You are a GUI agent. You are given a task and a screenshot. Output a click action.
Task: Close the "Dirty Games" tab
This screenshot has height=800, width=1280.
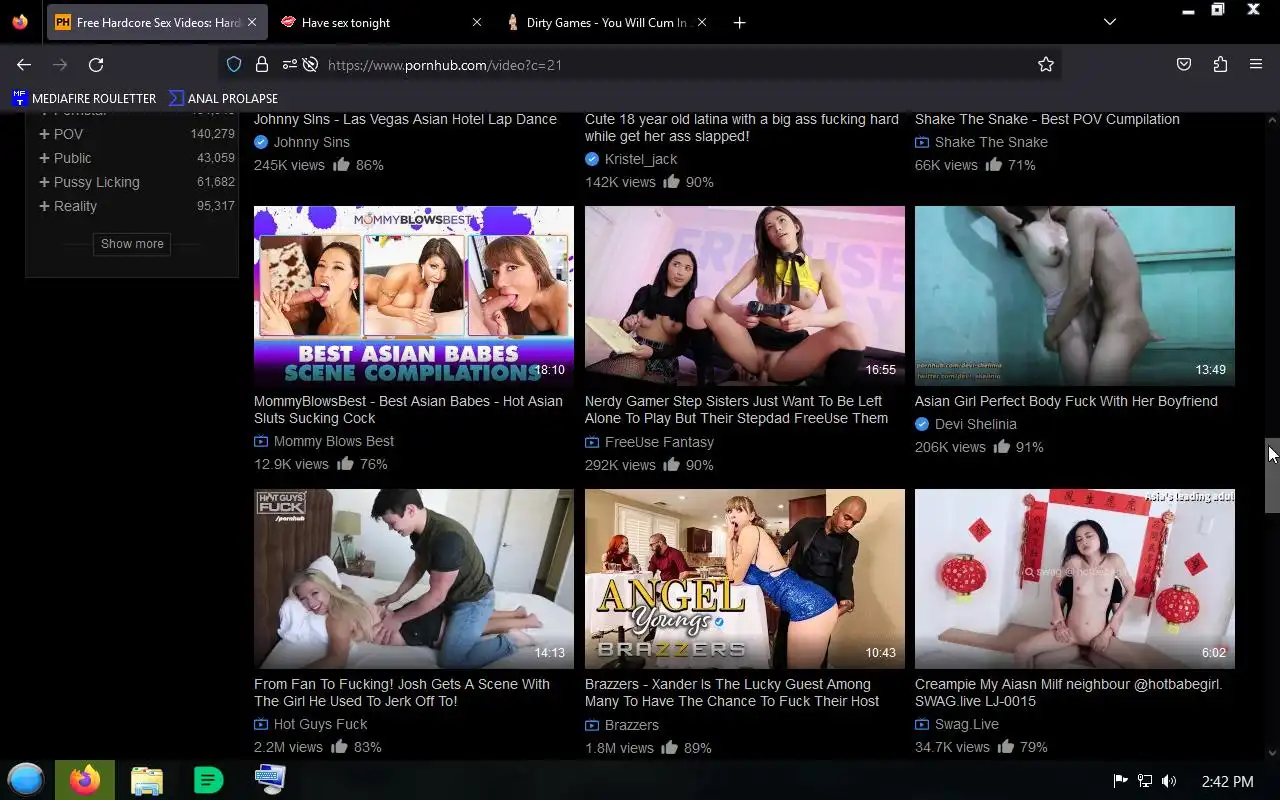[x=702, y=22]
